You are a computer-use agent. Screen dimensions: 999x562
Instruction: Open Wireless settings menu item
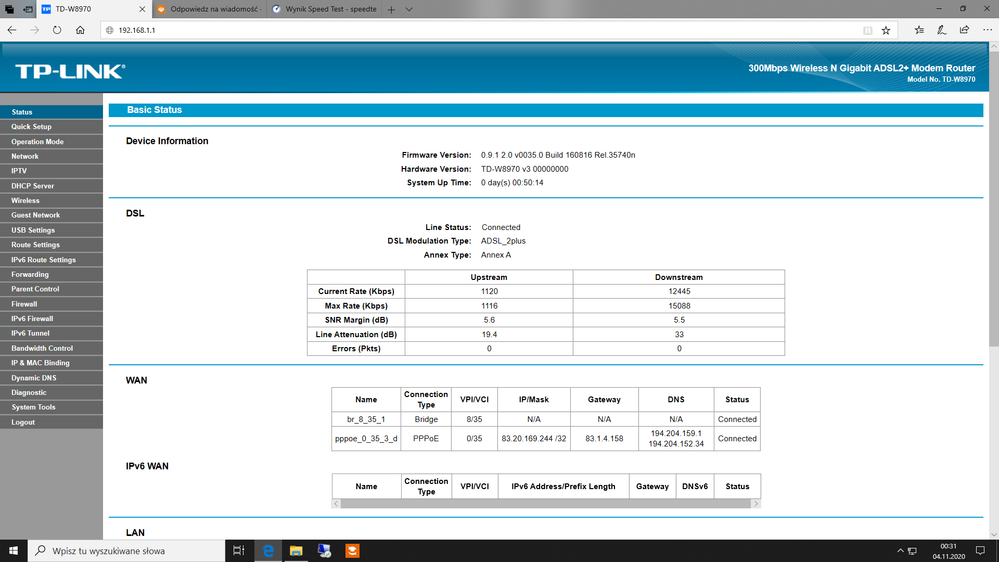point(51,201)
